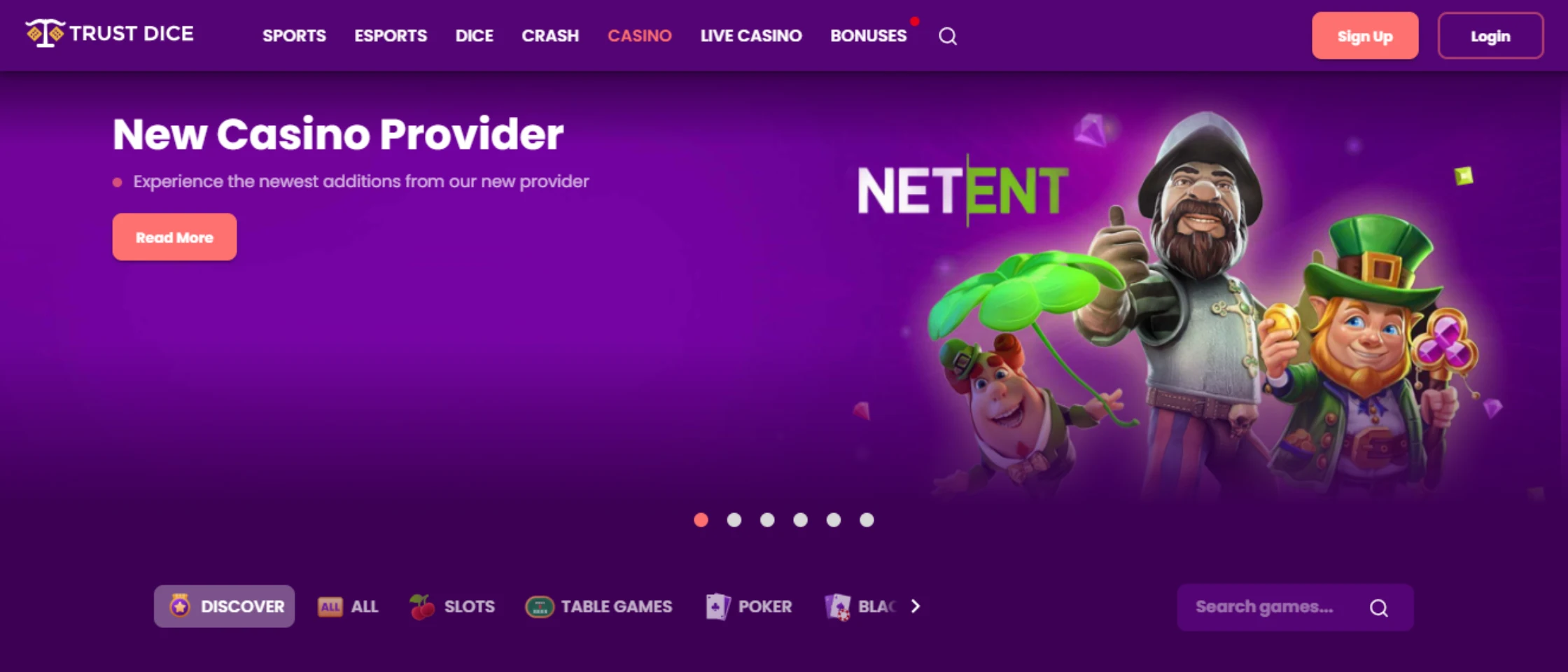1568x672 pixels.
Task: Switch to the second banner slide dot
Action: (734, 519)
